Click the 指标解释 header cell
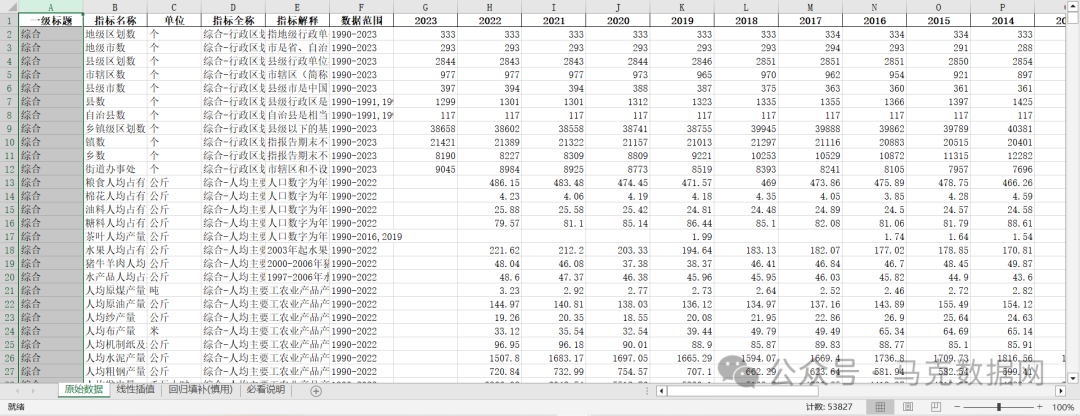 [298, 21]
